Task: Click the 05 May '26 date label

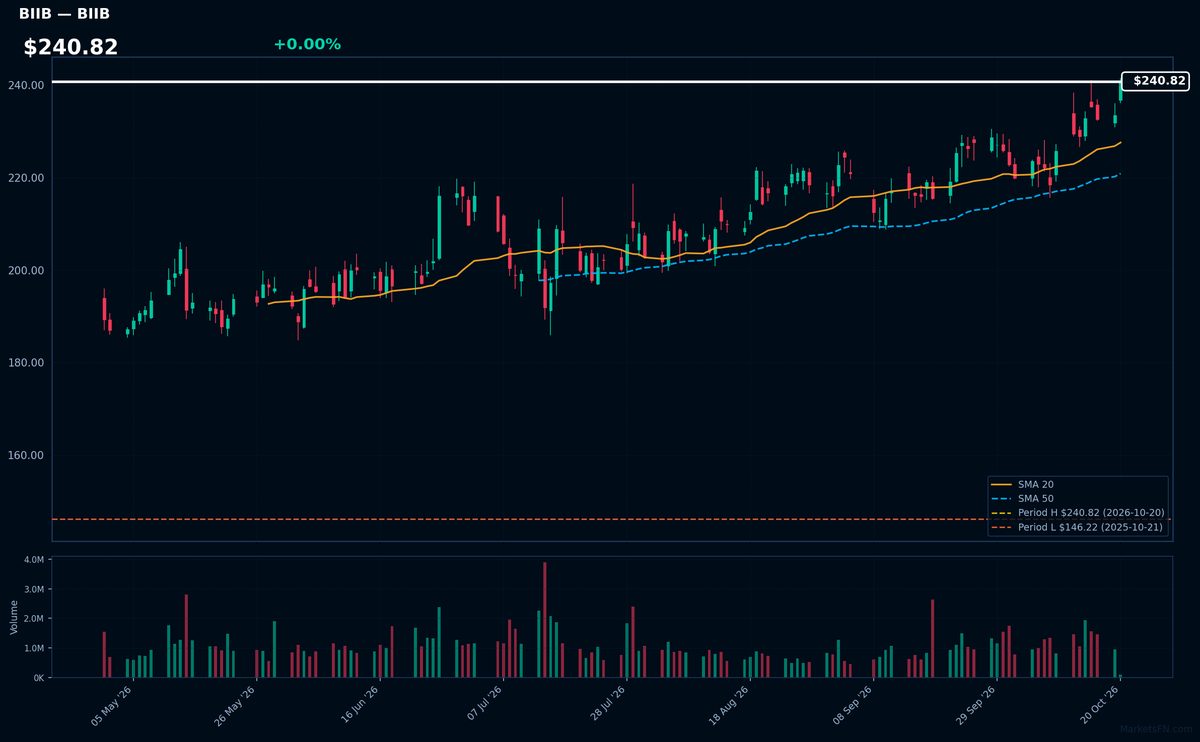Action: pos(112,705)
